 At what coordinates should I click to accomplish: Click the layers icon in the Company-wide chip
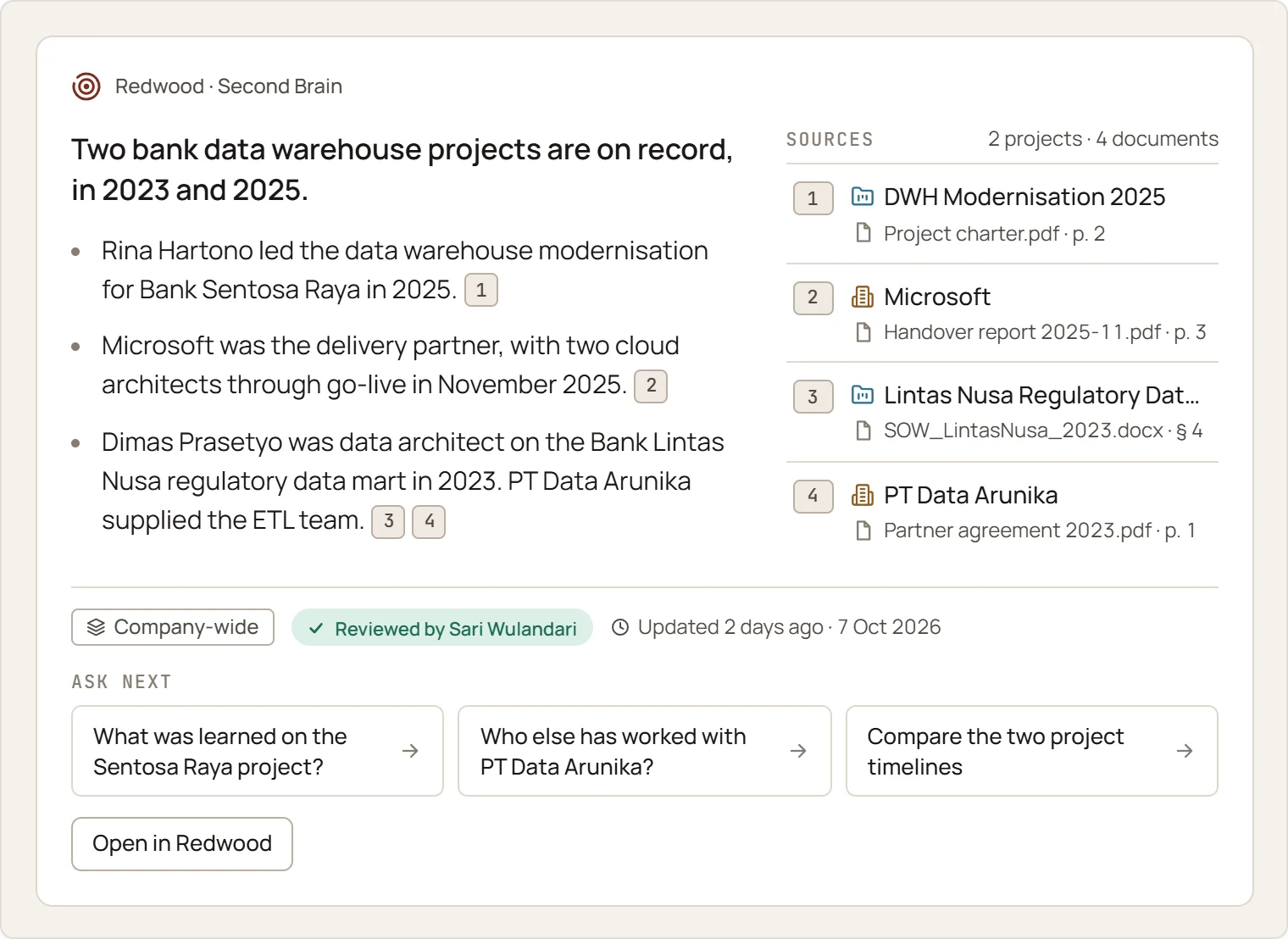(x=96, y=627)
